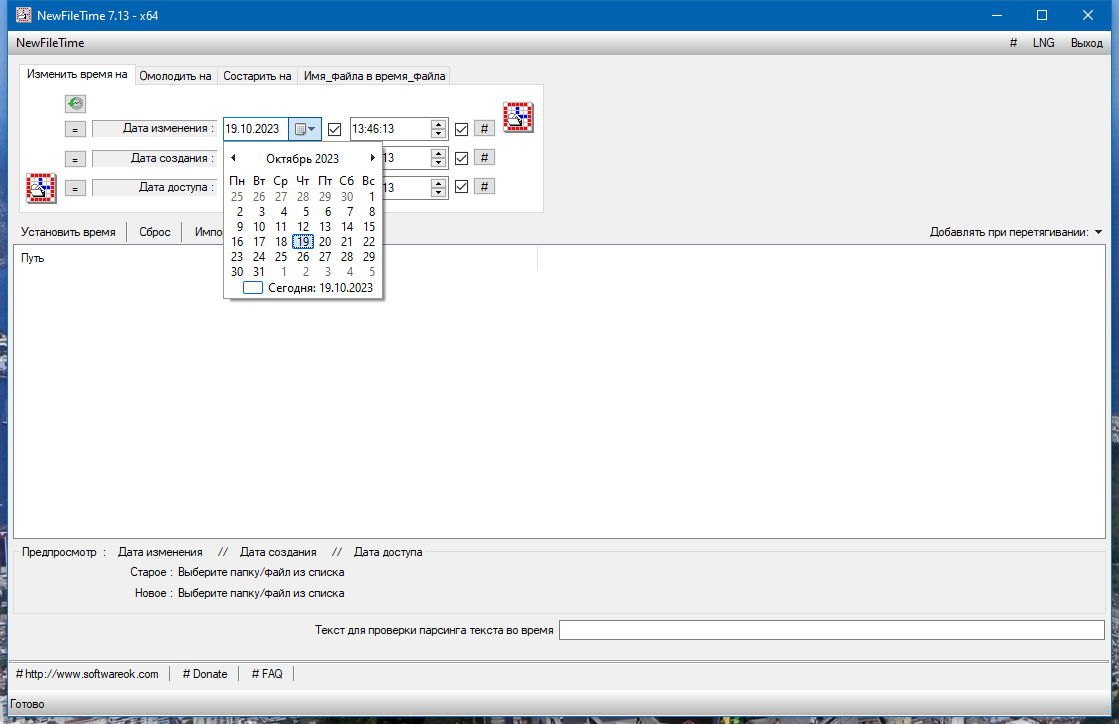Expand the Добавлять при перетягивании dropdown
This screenshot has height=724, width=1119.
[x=1098, y=232]
